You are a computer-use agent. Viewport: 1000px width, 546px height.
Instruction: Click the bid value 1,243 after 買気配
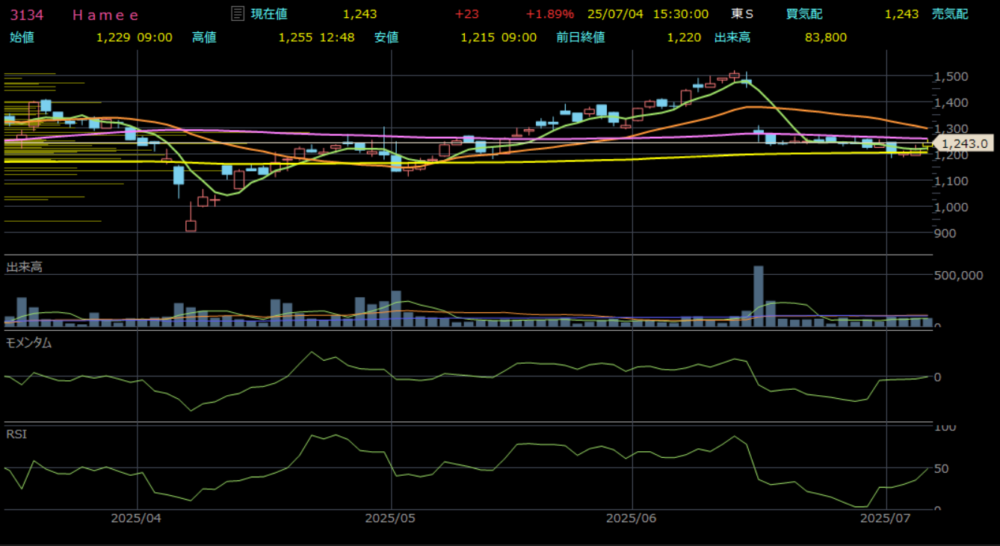click(x=902, y=14)
